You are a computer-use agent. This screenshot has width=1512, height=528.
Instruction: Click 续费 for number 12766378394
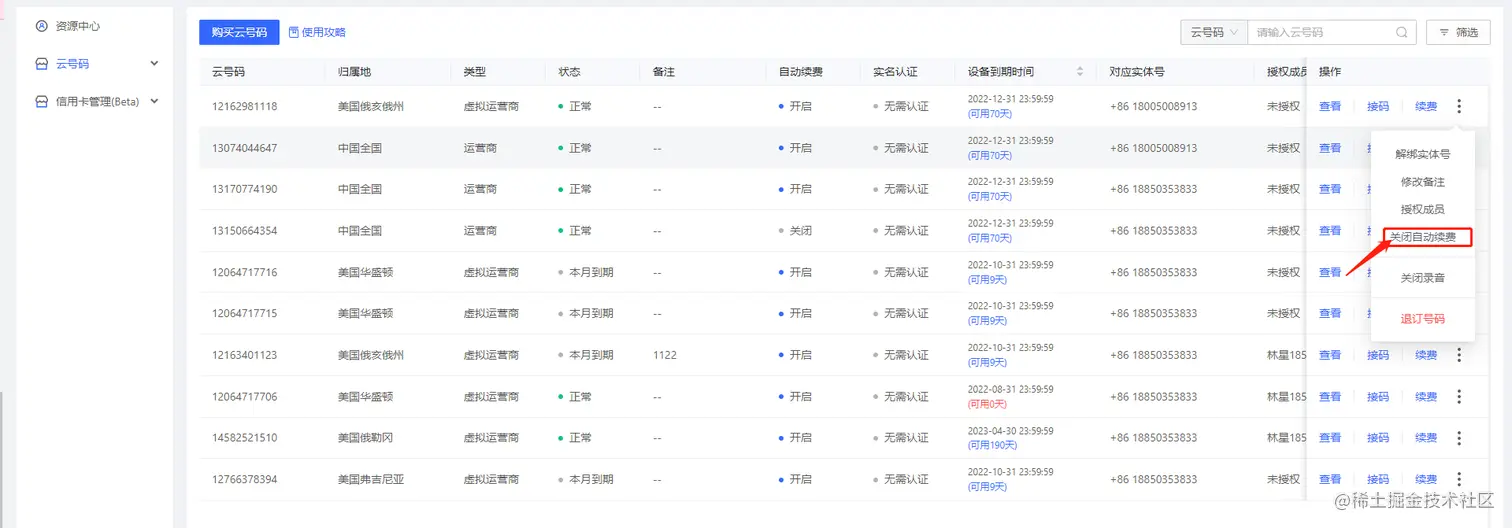pyautogui.click(x=1426, y=479)
